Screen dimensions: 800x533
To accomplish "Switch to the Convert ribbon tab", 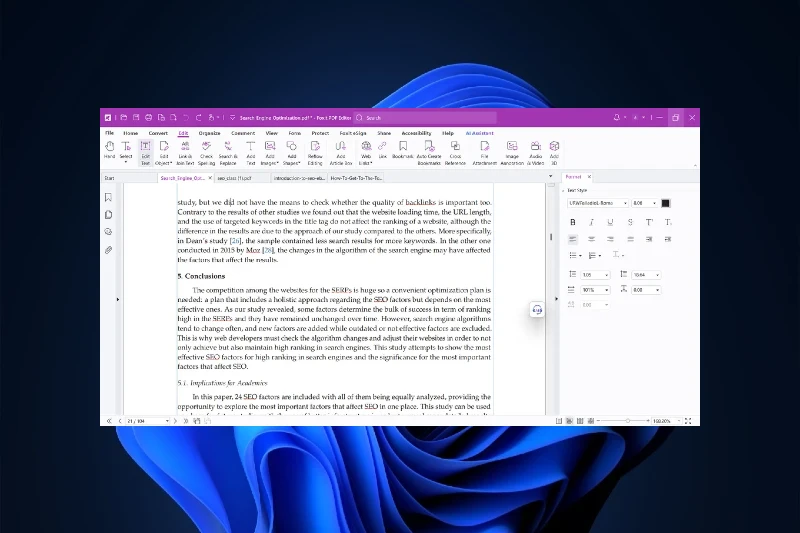I will click(x=158, y=133).
